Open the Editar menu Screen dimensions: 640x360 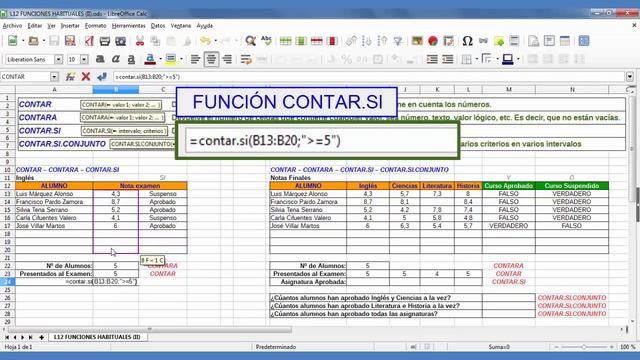(x=35, y=26)
